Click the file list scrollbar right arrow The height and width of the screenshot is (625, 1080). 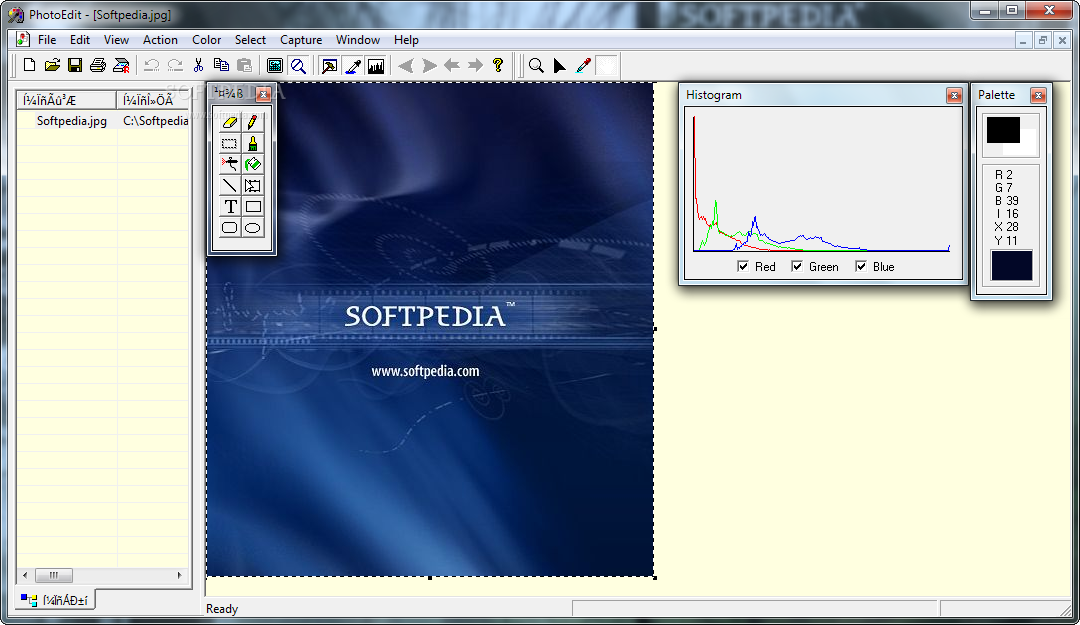tap(180, 575)
